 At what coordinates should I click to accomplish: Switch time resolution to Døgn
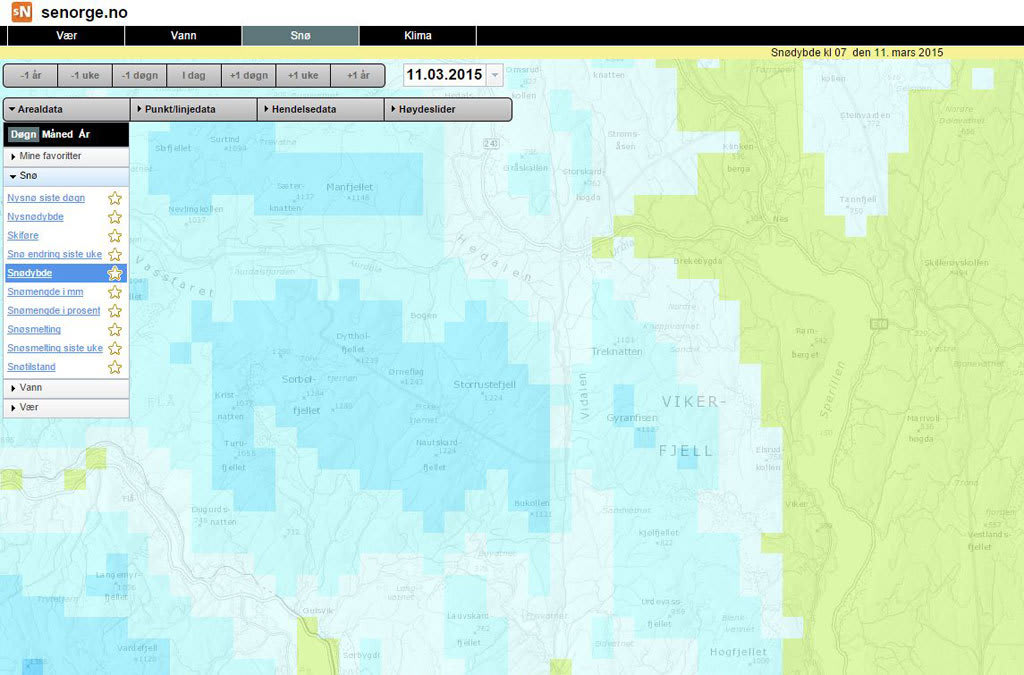24,134
